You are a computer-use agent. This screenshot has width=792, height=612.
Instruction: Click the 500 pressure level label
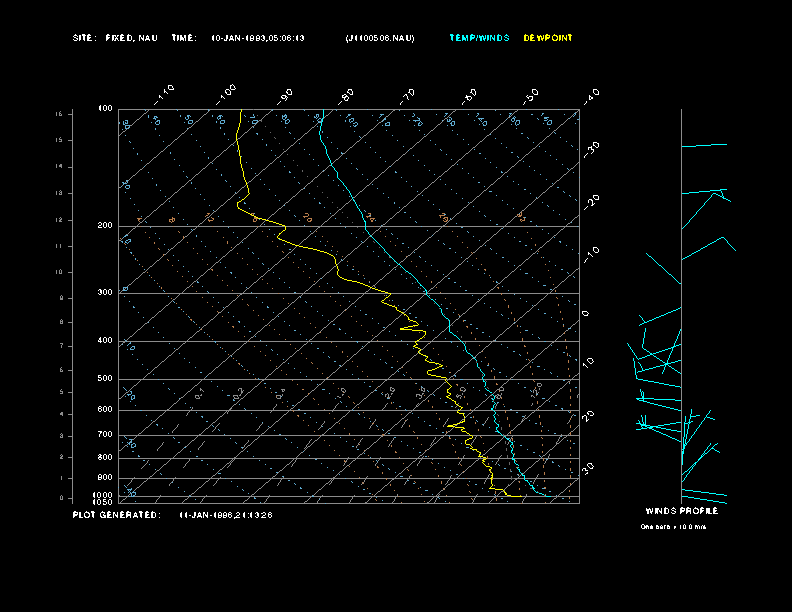coord(104,379)
